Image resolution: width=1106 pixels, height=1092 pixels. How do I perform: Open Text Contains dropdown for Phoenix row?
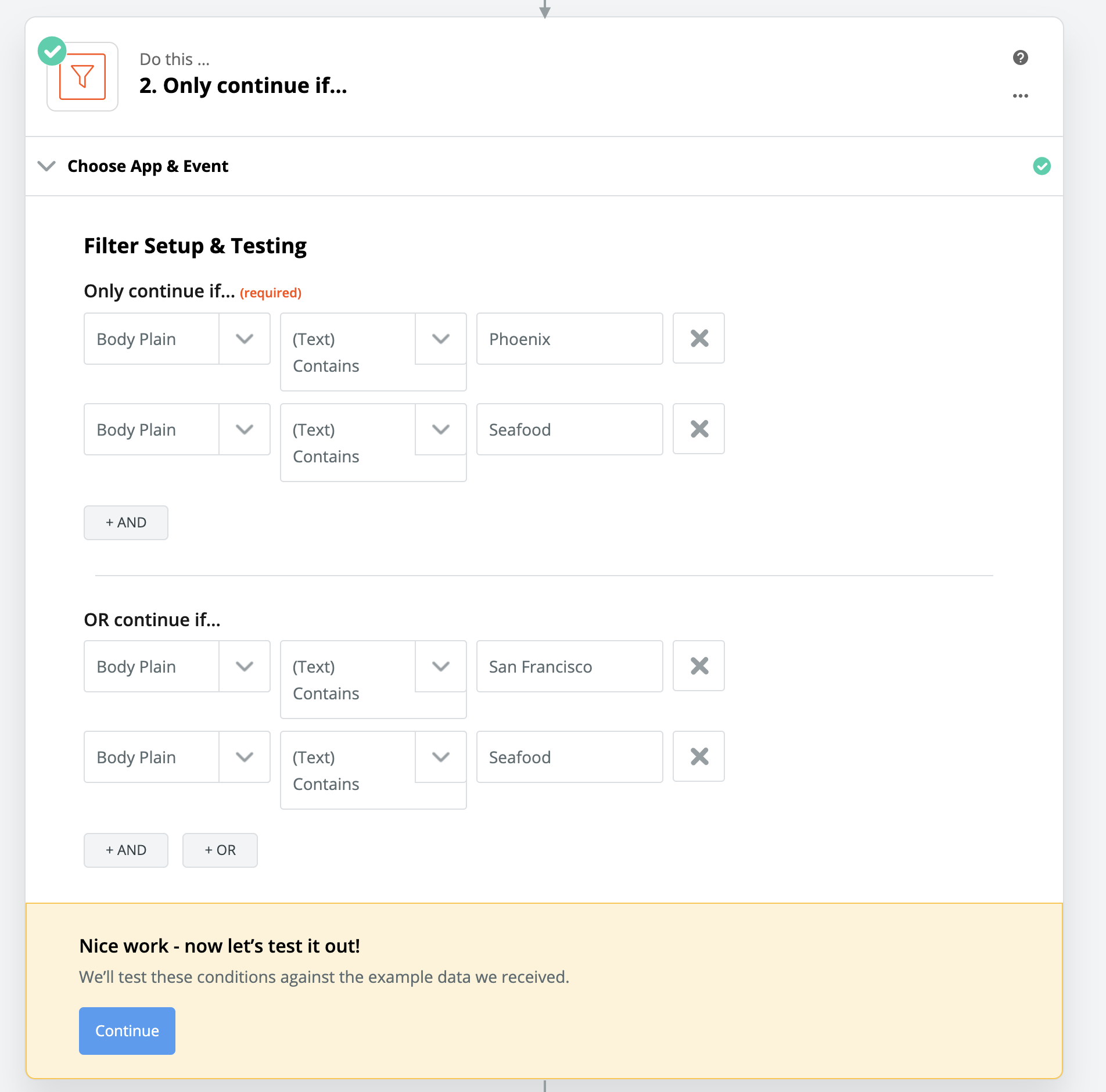click(x=441, y=339)
